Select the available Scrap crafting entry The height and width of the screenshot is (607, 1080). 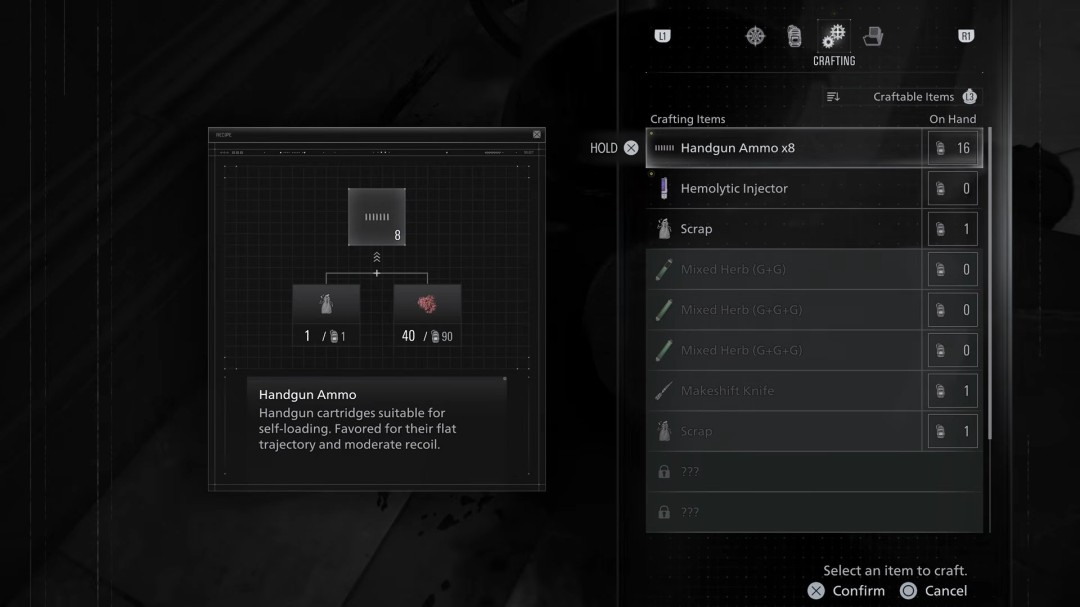[x=785, y=229]
